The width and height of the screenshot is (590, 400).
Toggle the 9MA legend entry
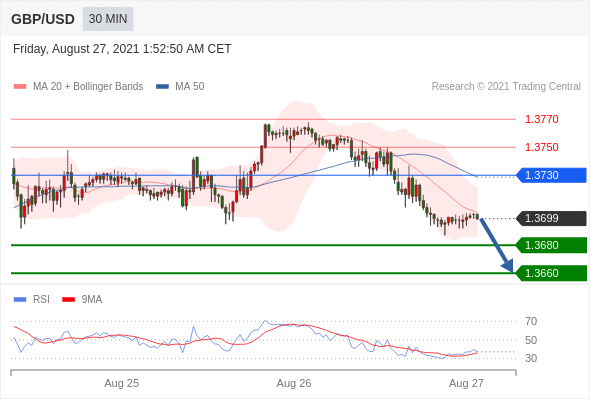(x=82, y=300)
